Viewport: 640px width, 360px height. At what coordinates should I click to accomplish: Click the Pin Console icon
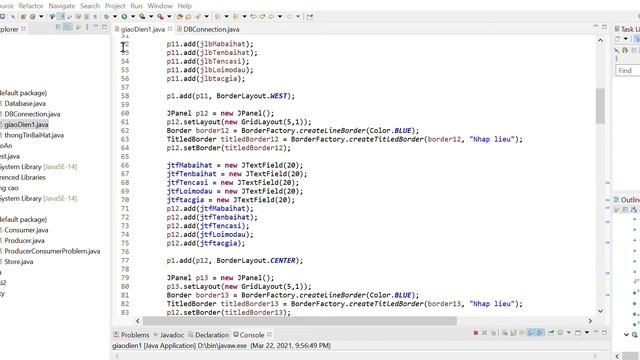coord(551,333)
